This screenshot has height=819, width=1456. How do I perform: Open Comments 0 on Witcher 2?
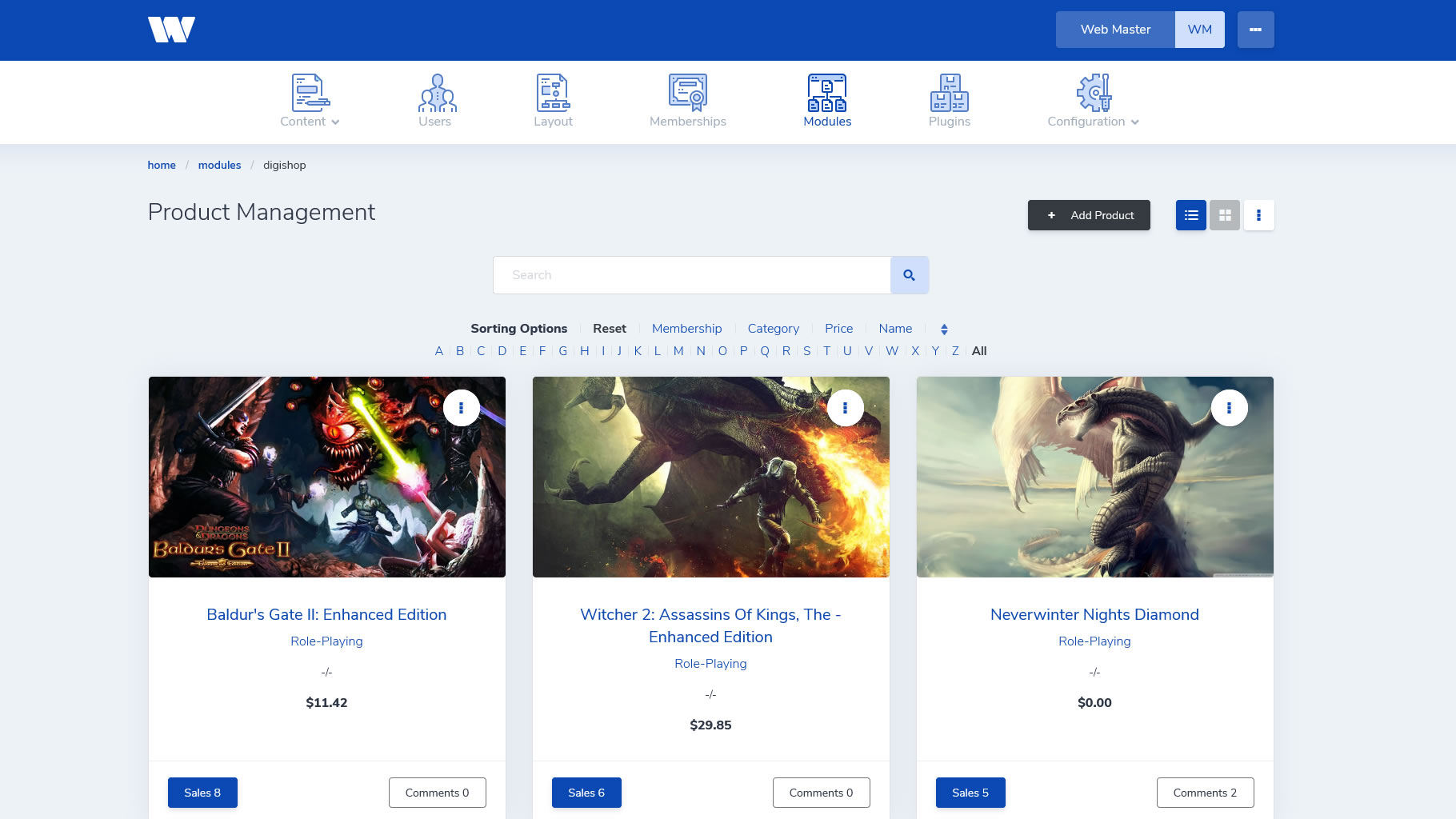pyautogui.click(x=822, y=793)
